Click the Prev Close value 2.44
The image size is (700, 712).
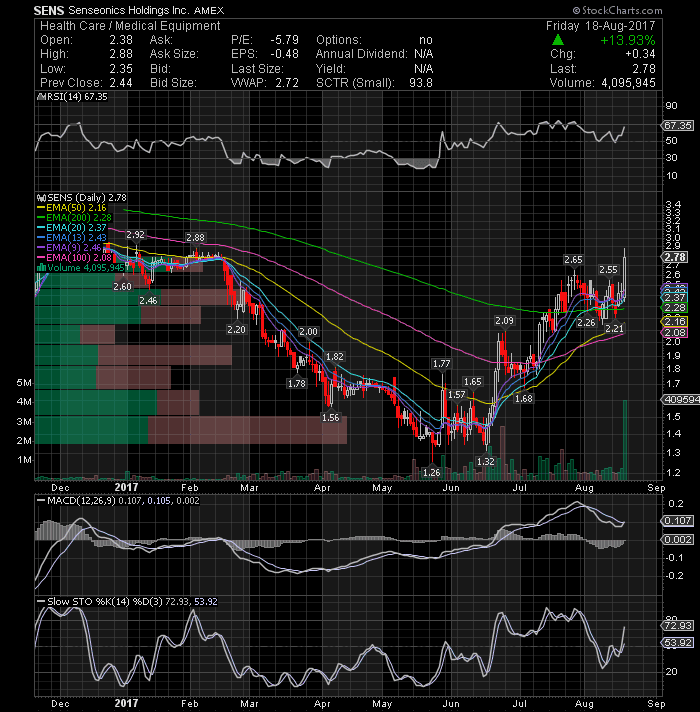coord(121,83)
